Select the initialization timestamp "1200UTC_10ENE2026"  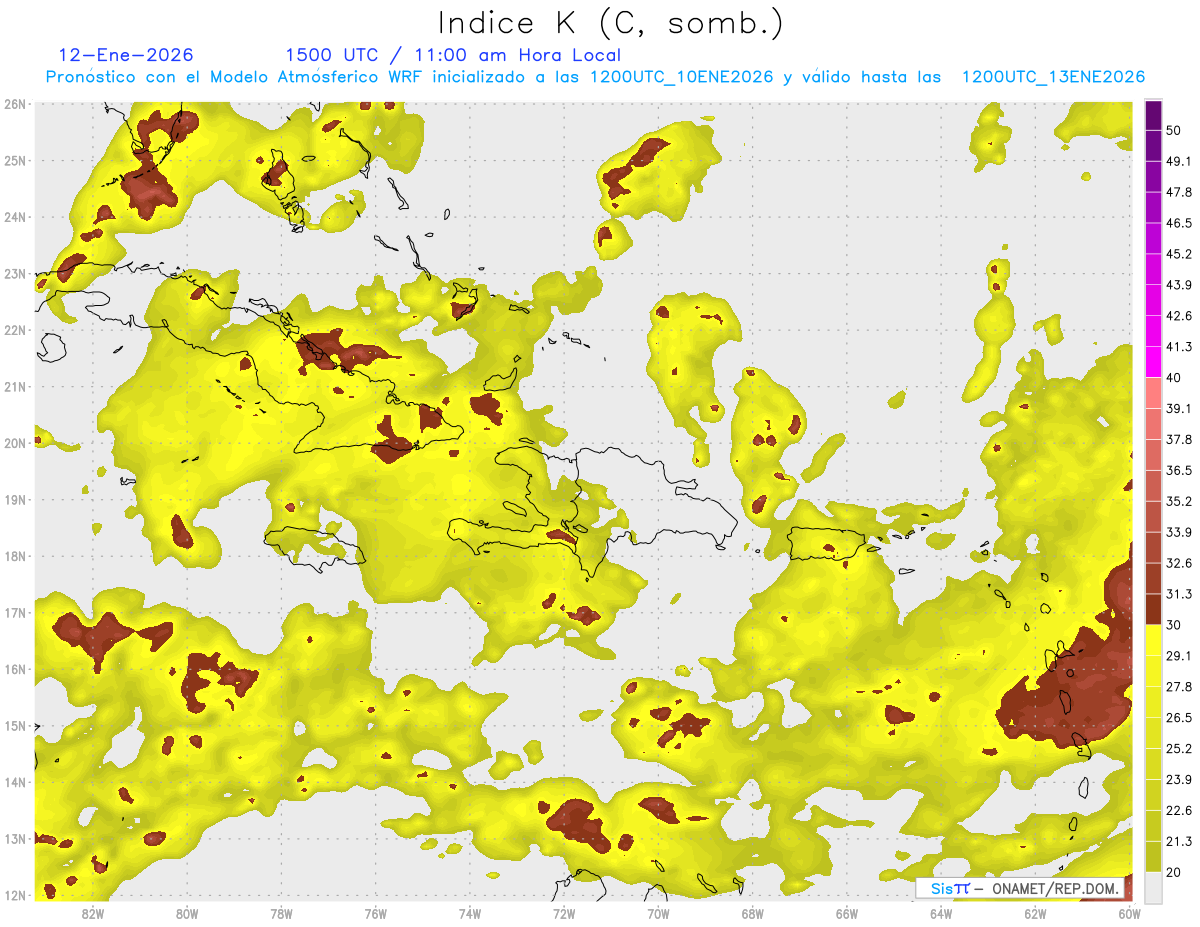tap(682, 77)
